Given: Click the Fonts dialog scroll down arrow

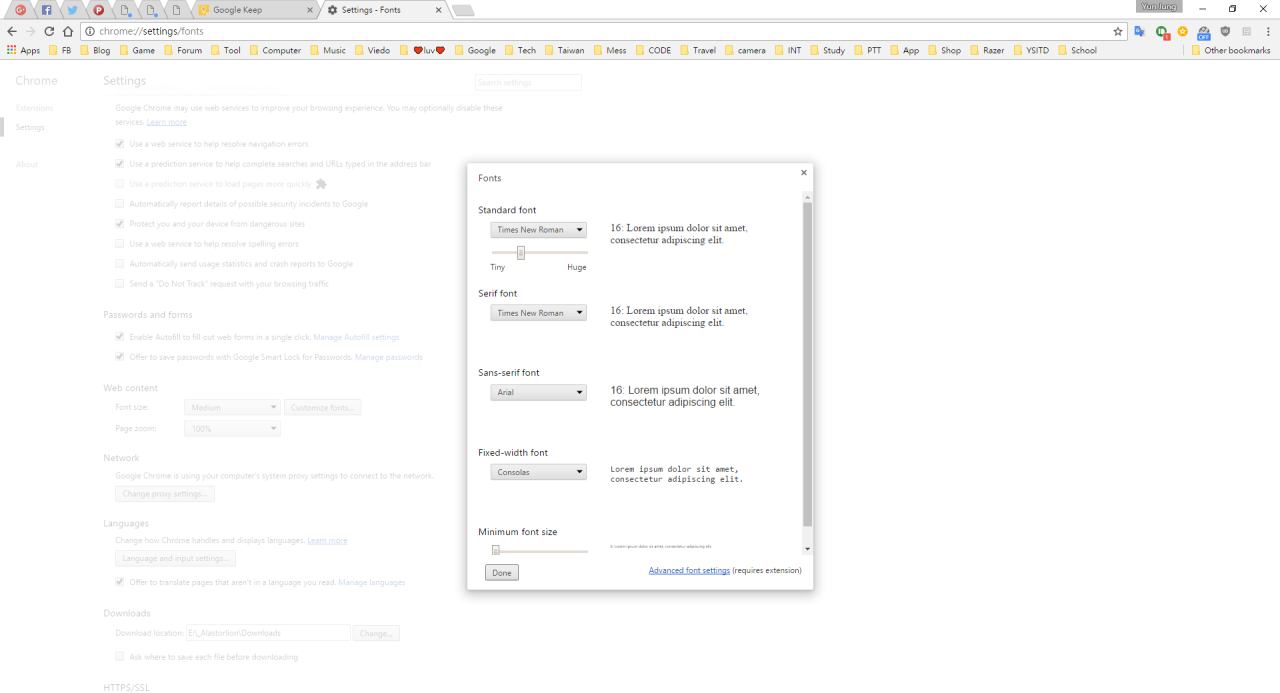Looking at the screenshot, I should pyautogui.click(x=808, y=549).
